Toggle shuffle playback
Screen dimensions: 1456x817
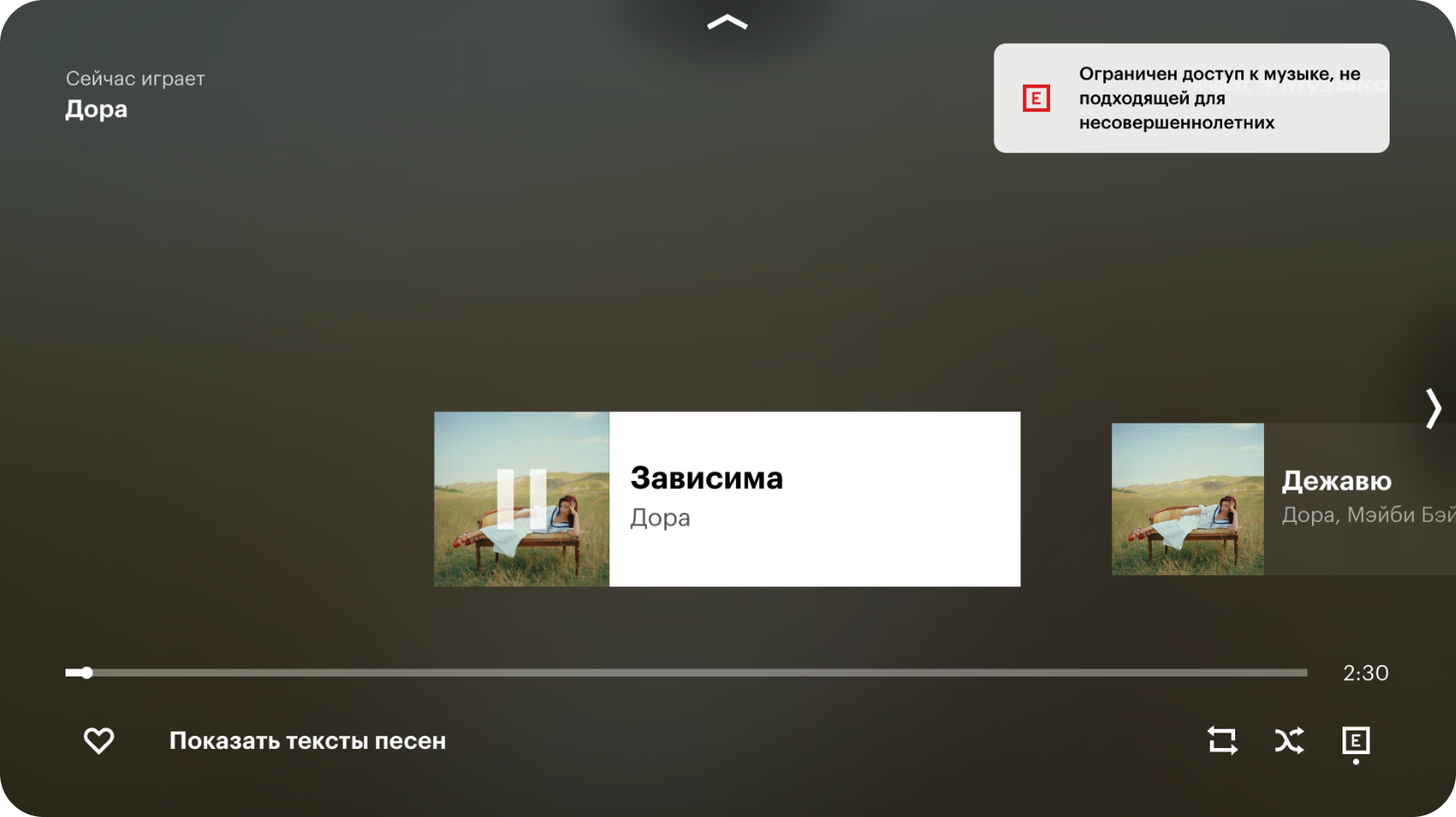[x=1289, y=741]
